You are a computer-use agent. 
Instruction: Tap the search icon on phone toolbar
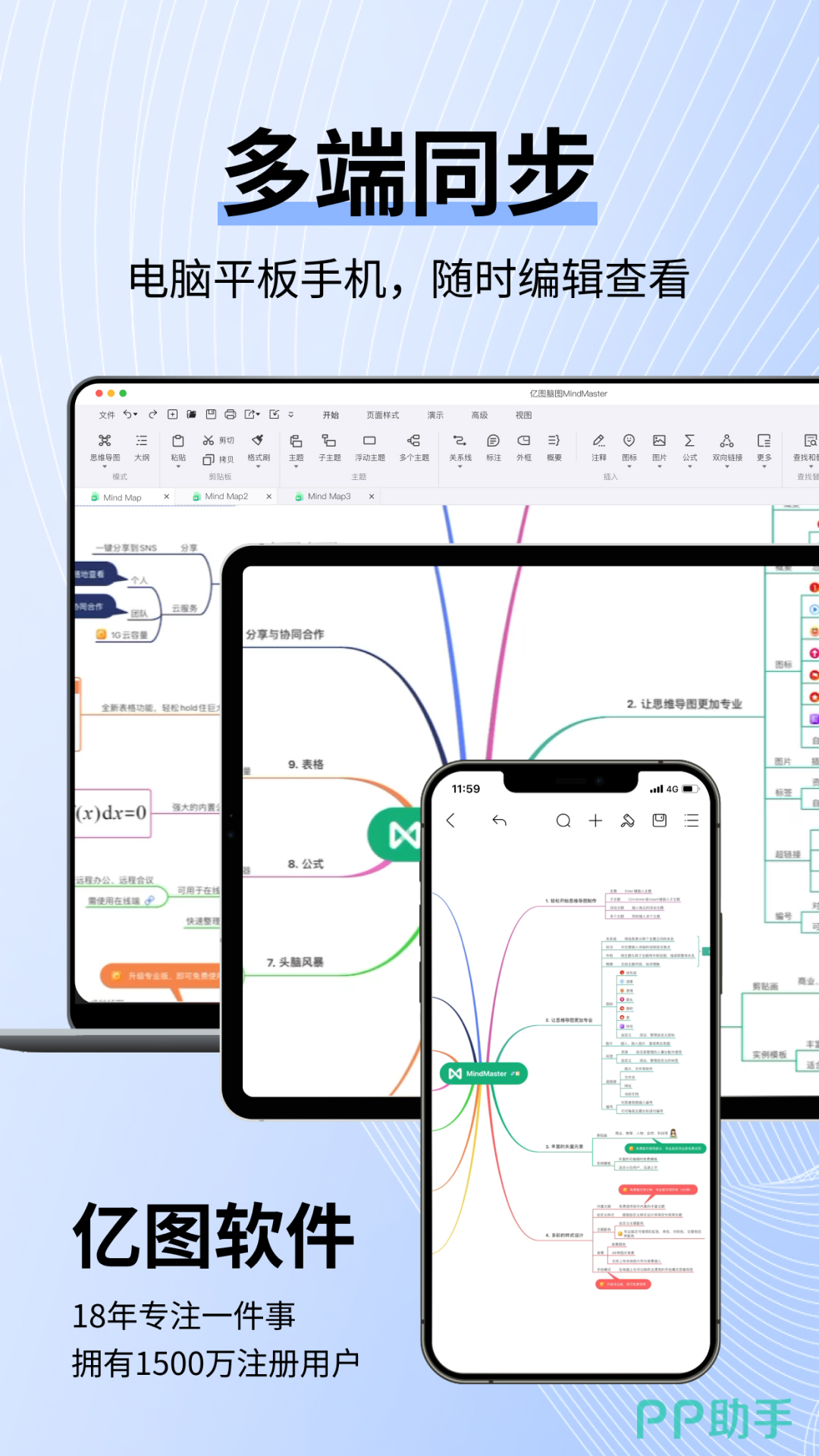563,821
